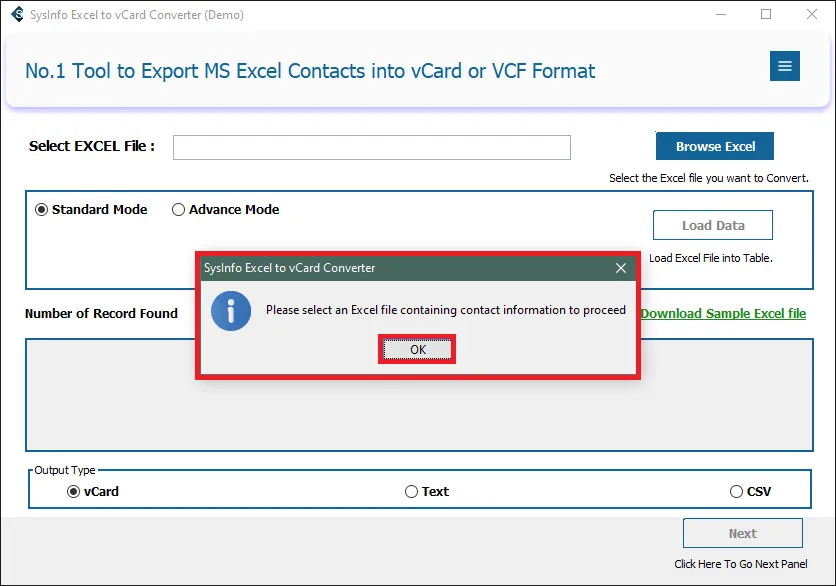This screenshot has height=586, width=836.
Task: Click the Browse Excel button
Action: pos(715,146)
